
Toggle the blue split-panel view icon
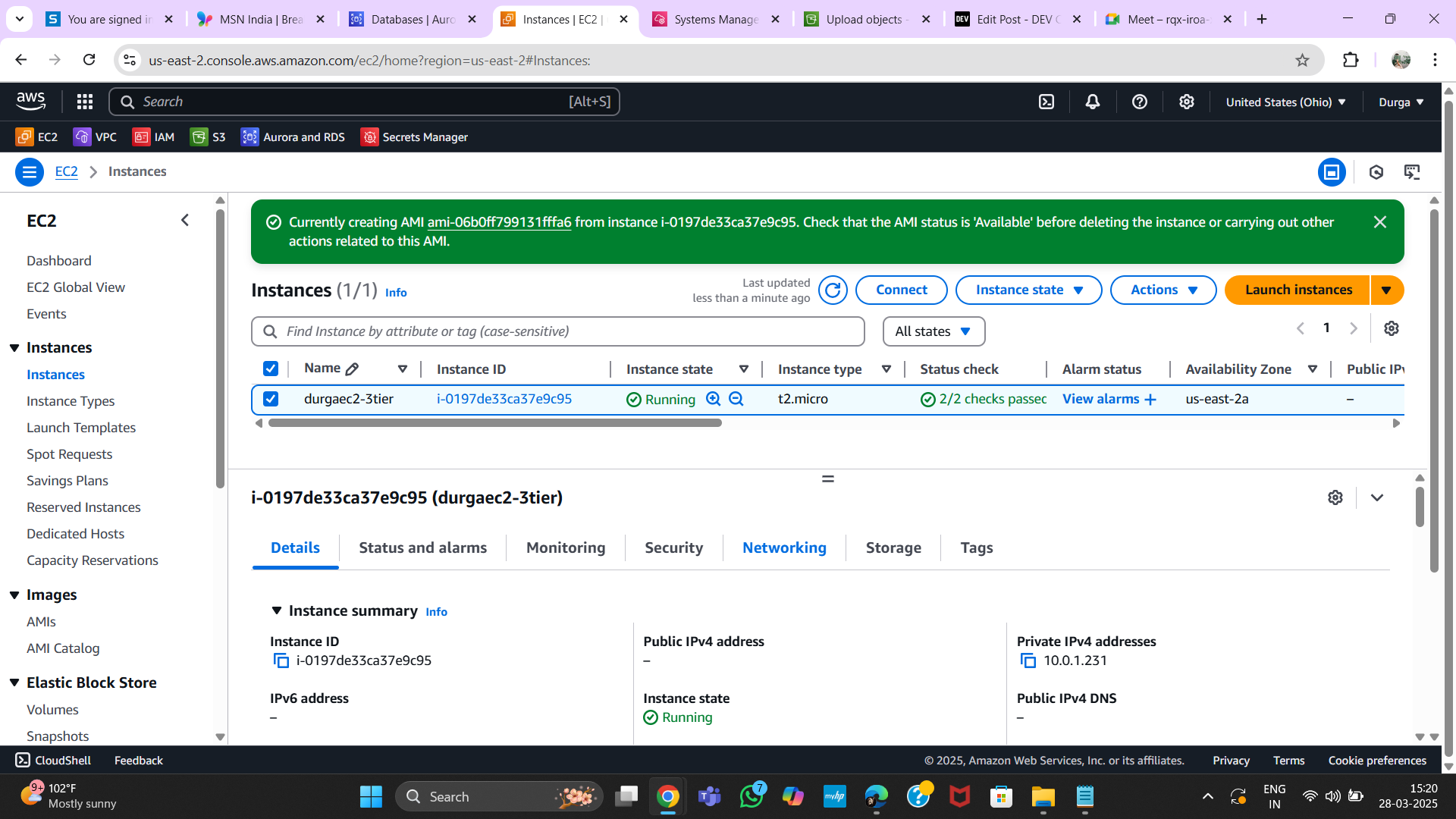click(x=1332, y=172)
